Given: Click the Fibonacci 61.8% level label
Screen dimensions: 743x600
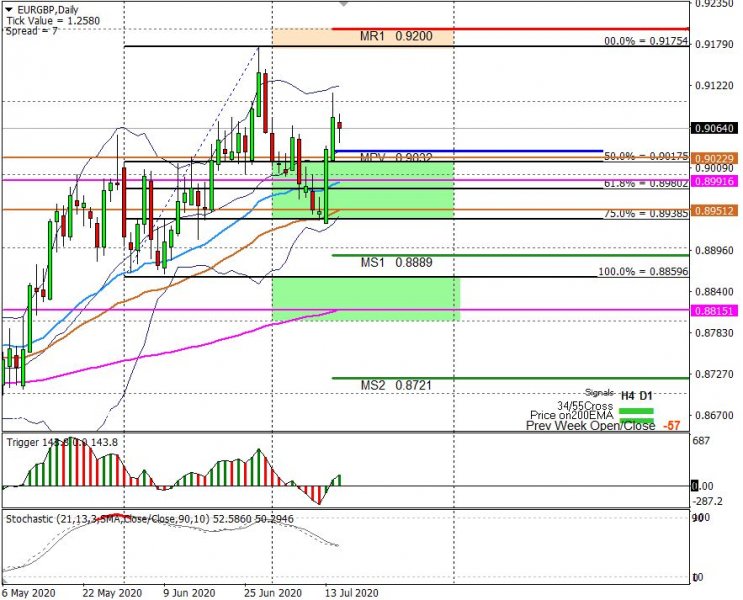Looking at the screenshot, I should tap(646, 183).
